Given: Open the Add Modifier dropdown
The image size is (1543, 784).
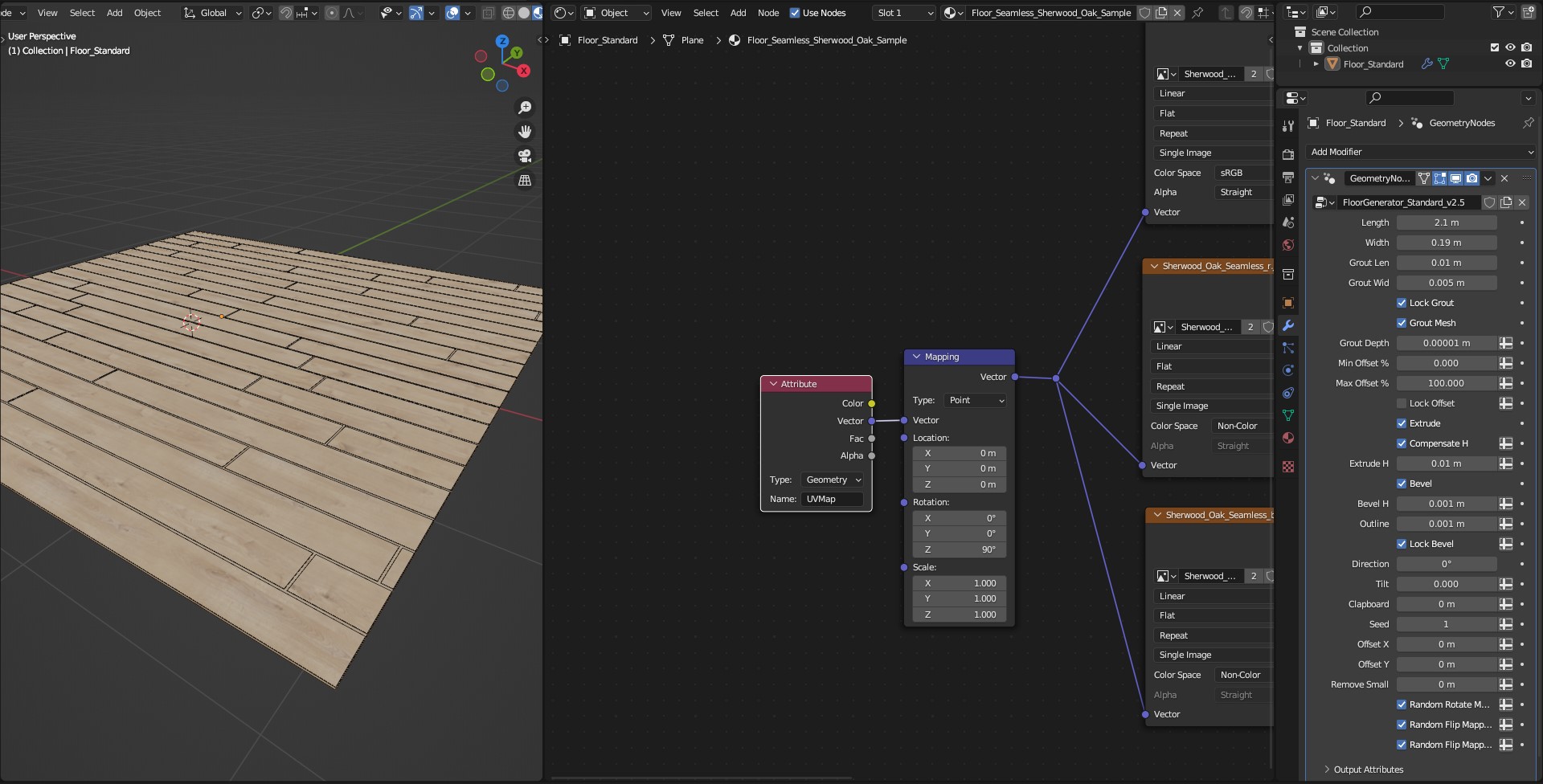Looking at the screenshot, I should coord(1421,152).
